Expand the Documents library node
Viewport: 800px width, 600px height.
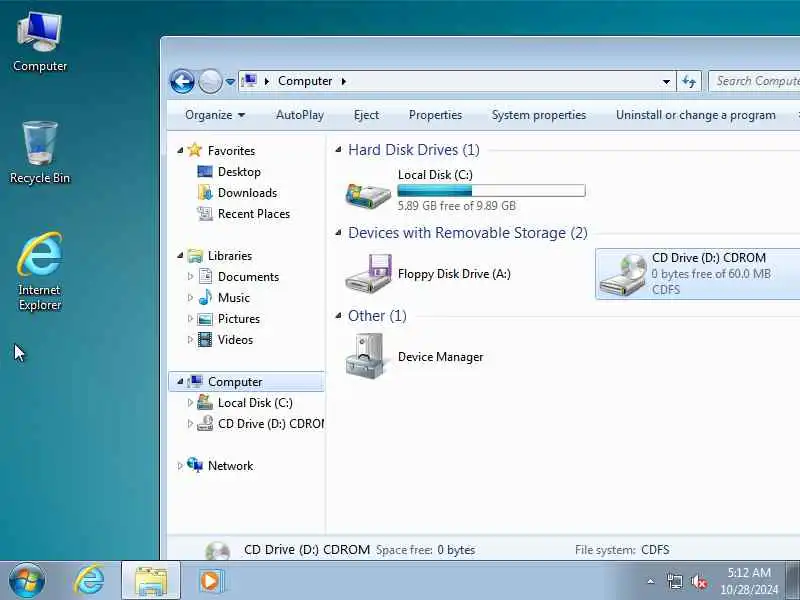(190, 277)
